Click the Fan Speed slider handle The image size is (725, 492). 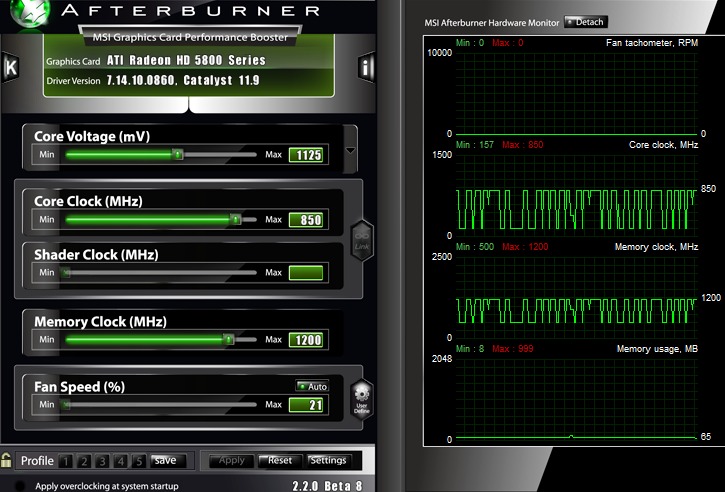[66, 405]
